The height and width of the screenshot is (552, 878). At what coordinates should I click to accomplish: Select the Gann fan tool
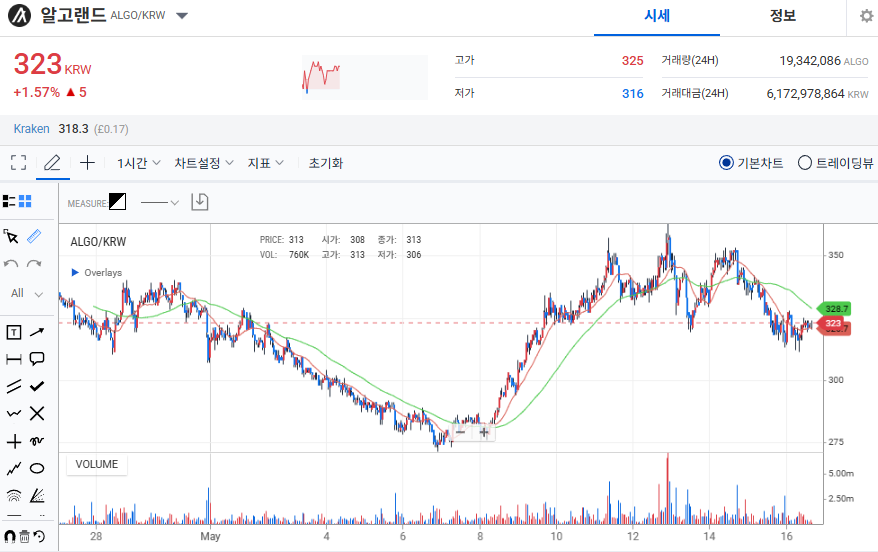pyautogui.click(x=37, y=495)
